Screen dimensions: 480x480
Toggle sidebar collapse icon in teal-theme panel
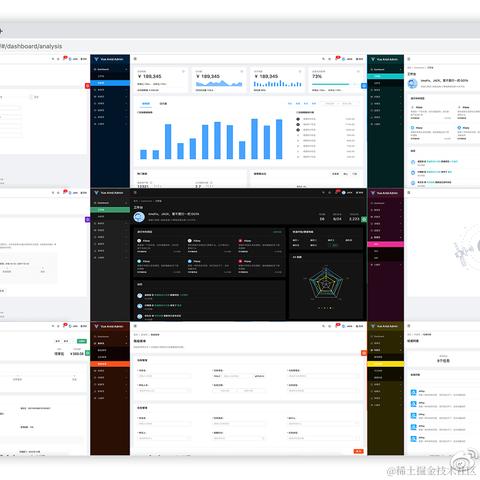point(409,59)
